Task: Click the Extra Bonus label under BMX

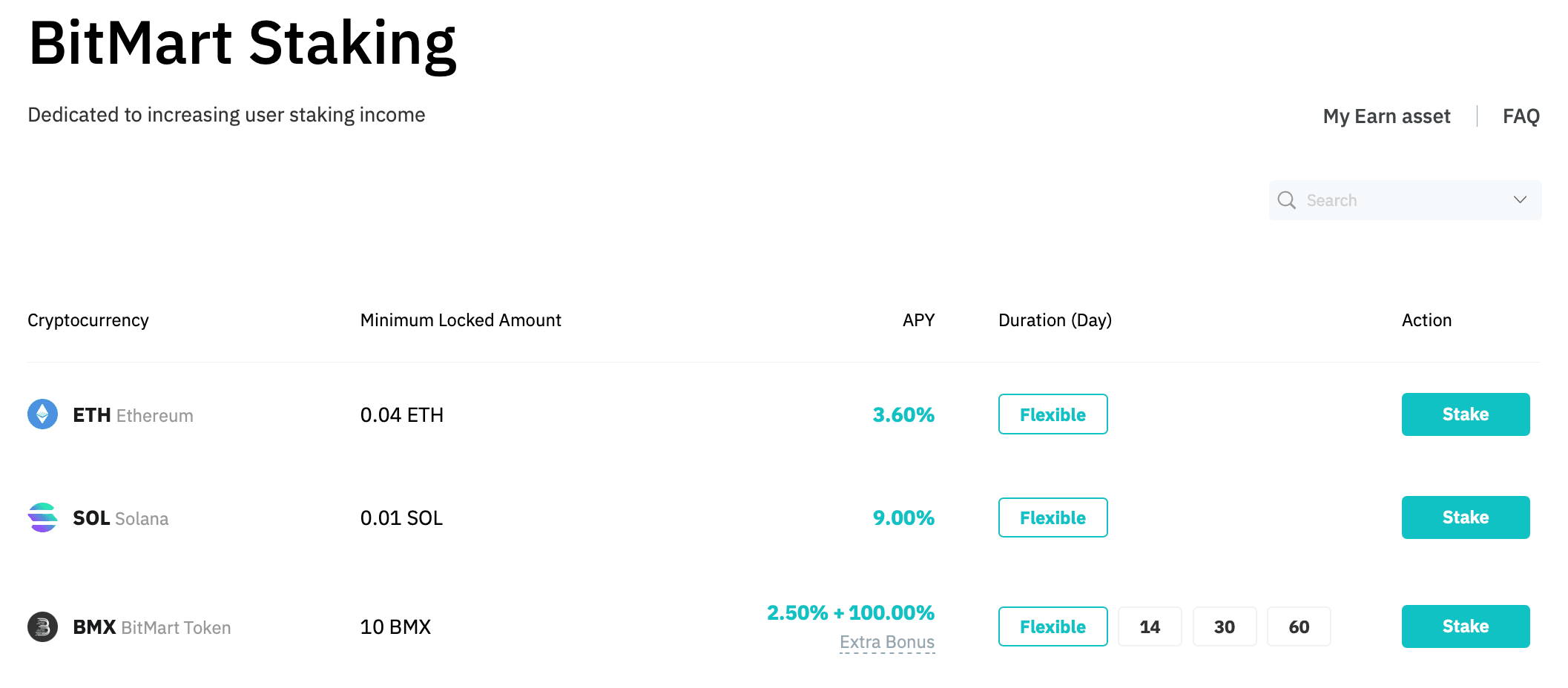Action: click(x=886, y=642)
